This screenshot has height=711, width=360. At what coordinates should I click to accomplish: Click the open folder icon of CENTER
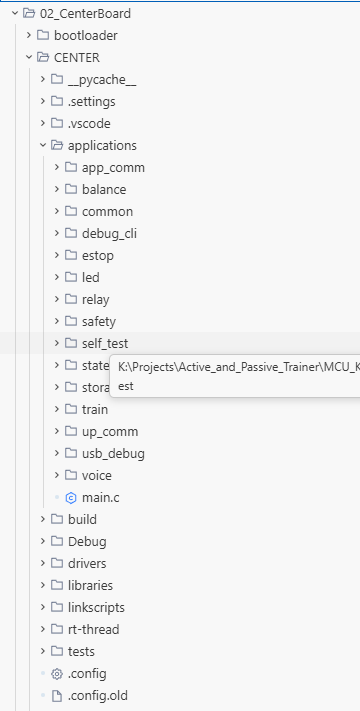pyautogui.click(x=43, y=58)
